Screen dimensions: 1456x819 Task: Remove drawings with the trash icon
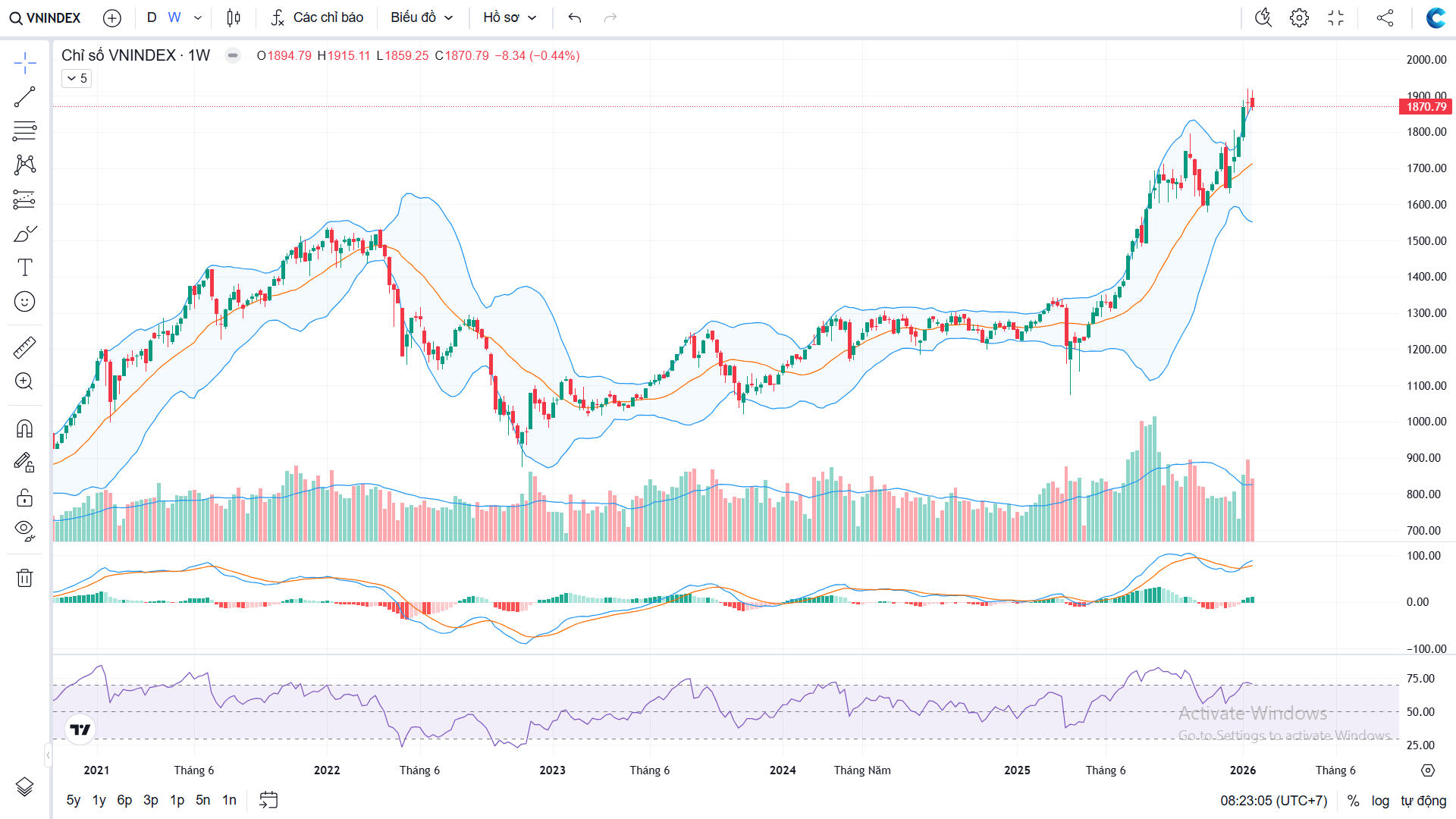click(x=24, y=578)
